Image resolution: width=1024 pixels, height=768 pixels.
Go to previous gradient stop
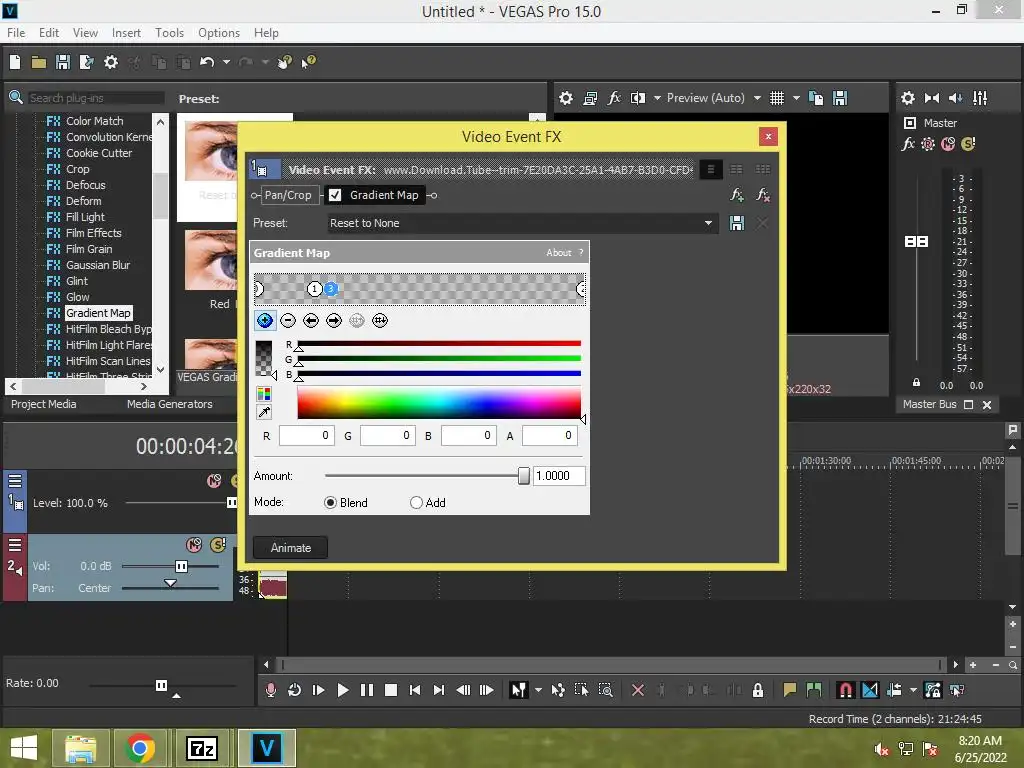311,321
